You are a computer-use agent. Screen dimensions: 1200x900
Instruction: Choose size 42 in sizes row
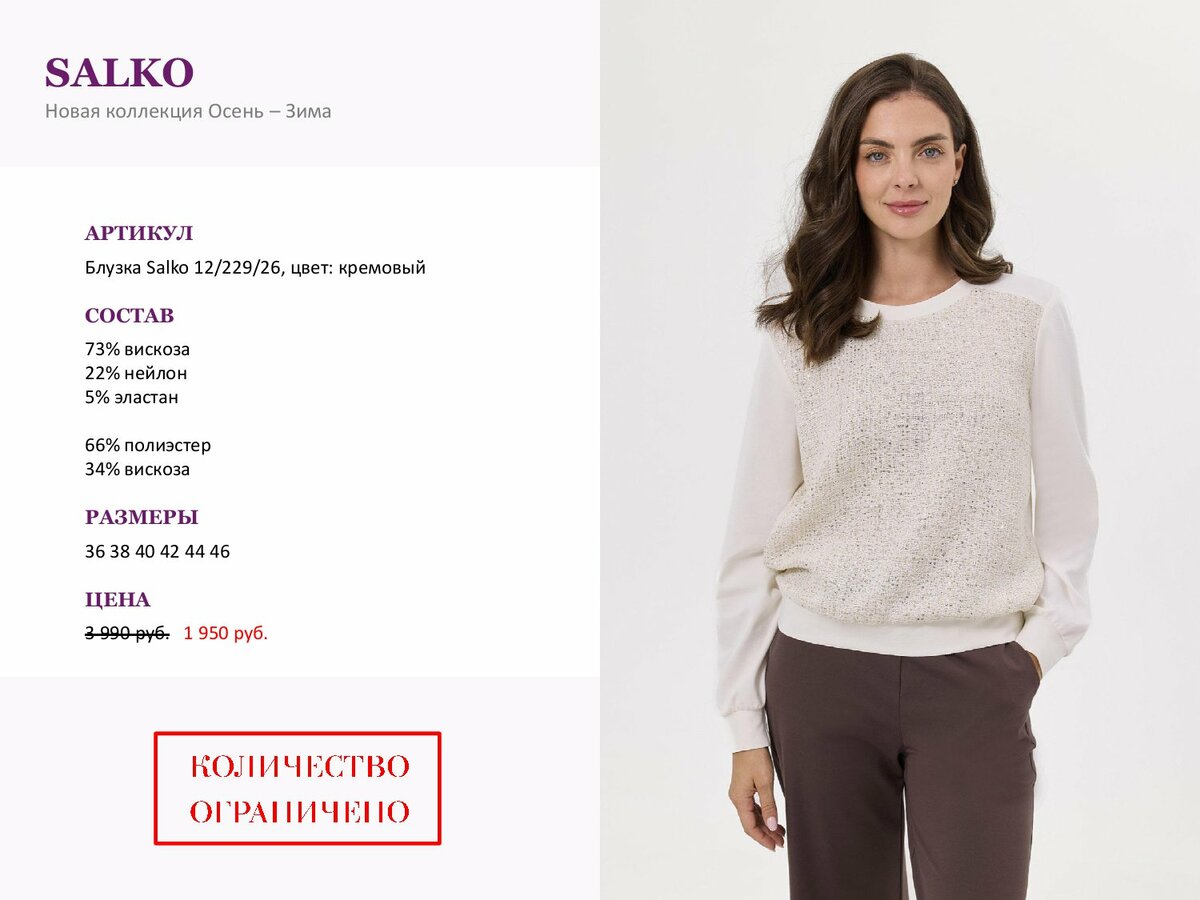coord(170,552)
